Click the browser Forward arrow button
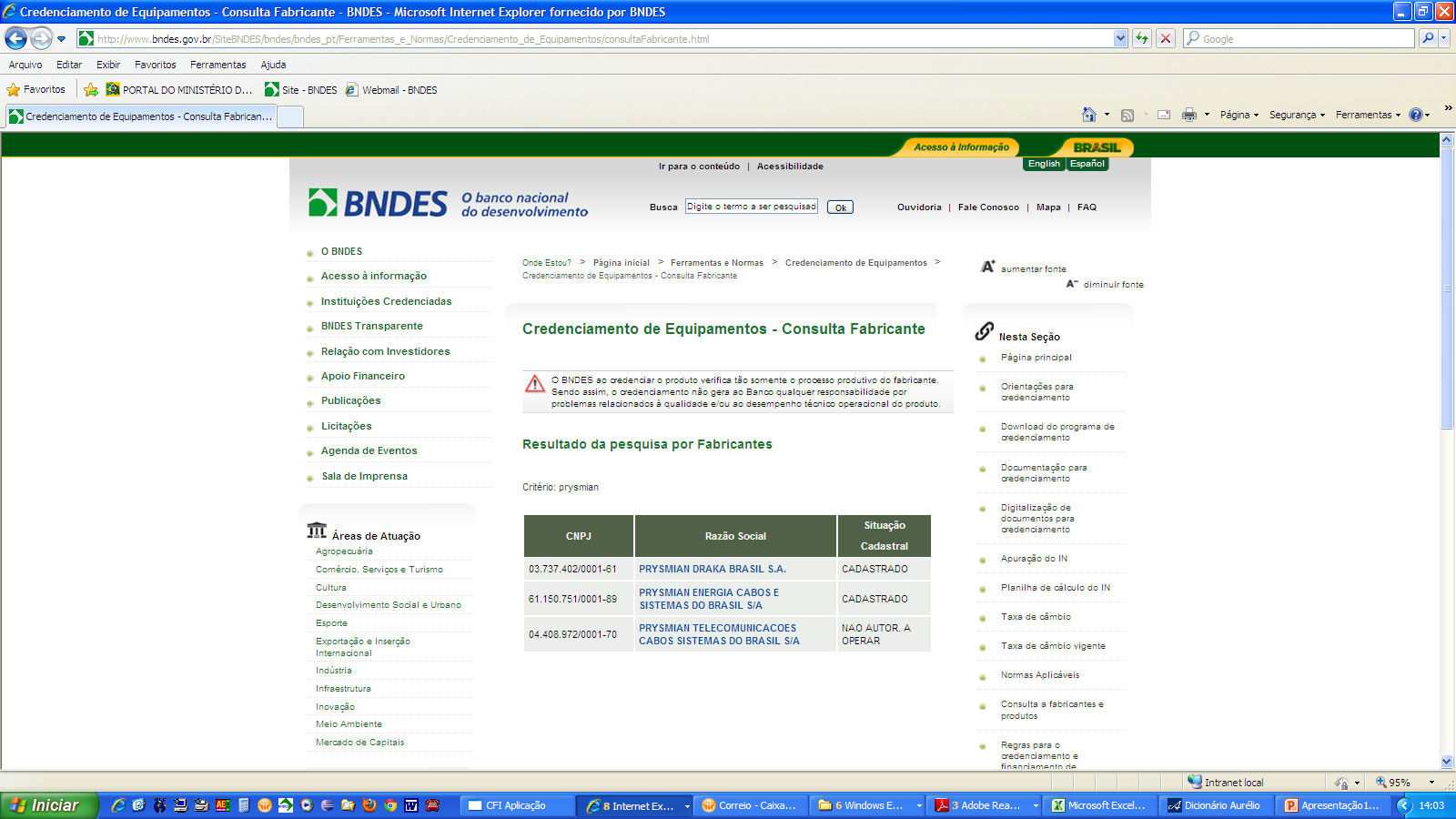1456x819 pixels. [41, 38]
